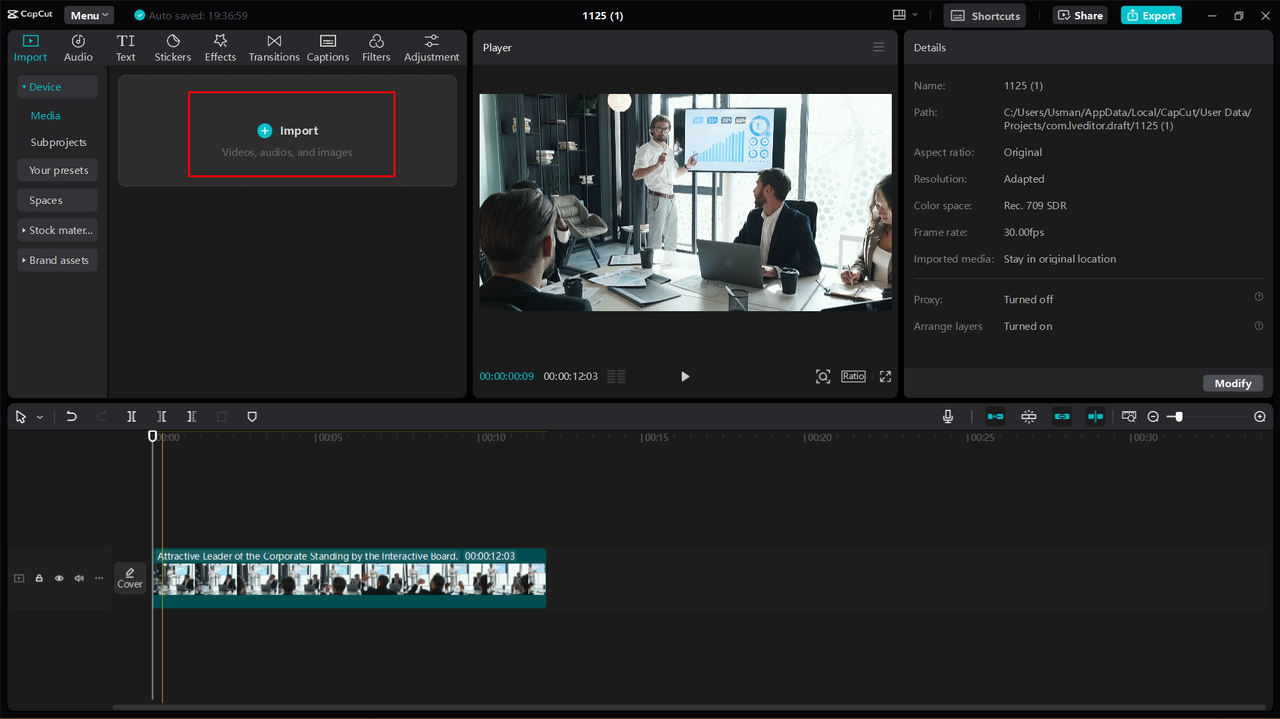This screenshot has width=1280, height=719.
Task: Open the Import media tab
Action: [30, 48]
